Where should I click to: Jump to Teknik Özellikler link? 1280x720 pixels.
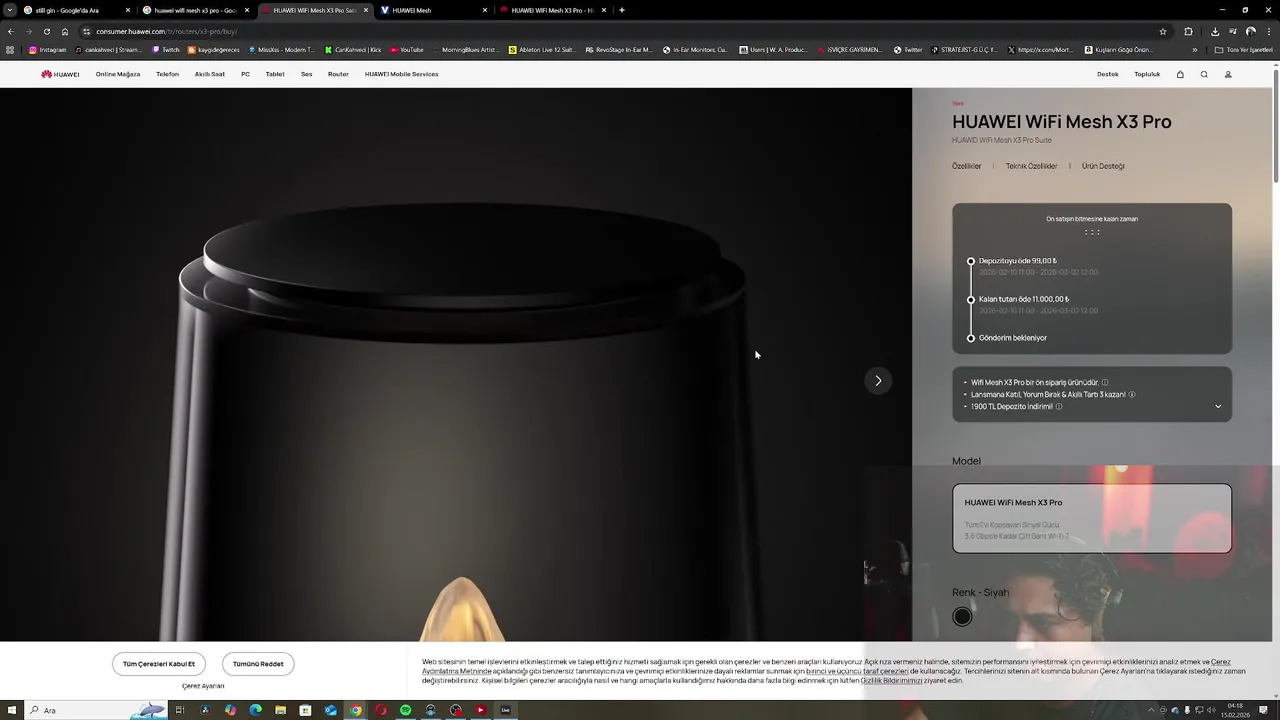[1031, 166]
